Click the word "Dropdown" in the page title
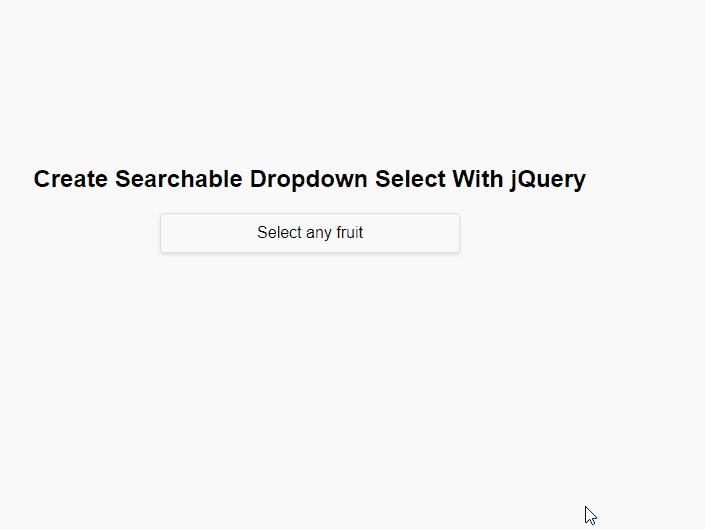The image size is (705, 529). 309,179
